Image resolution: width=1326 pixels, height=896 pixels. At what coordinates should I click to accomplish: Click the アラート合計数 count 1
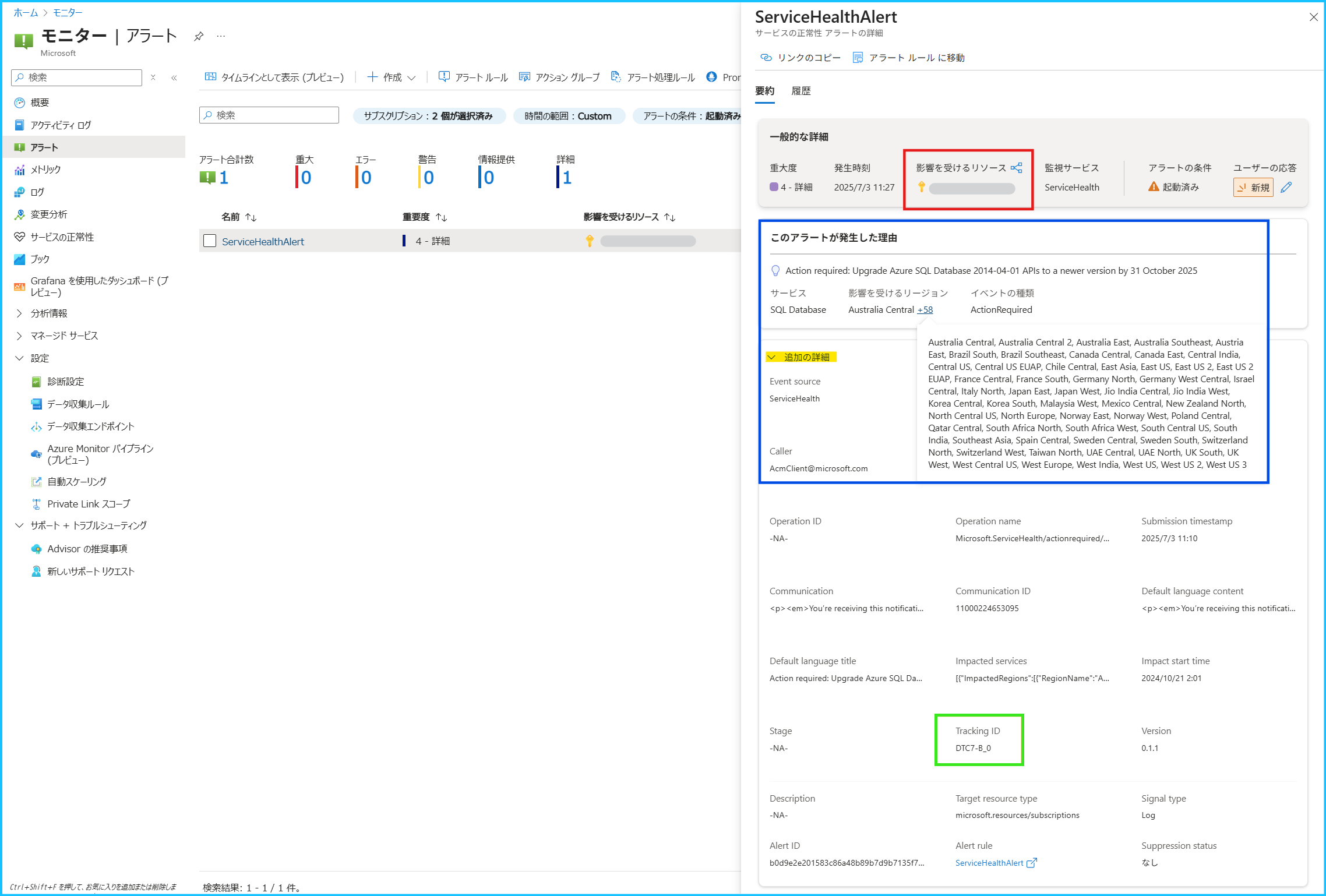point(224,177)
